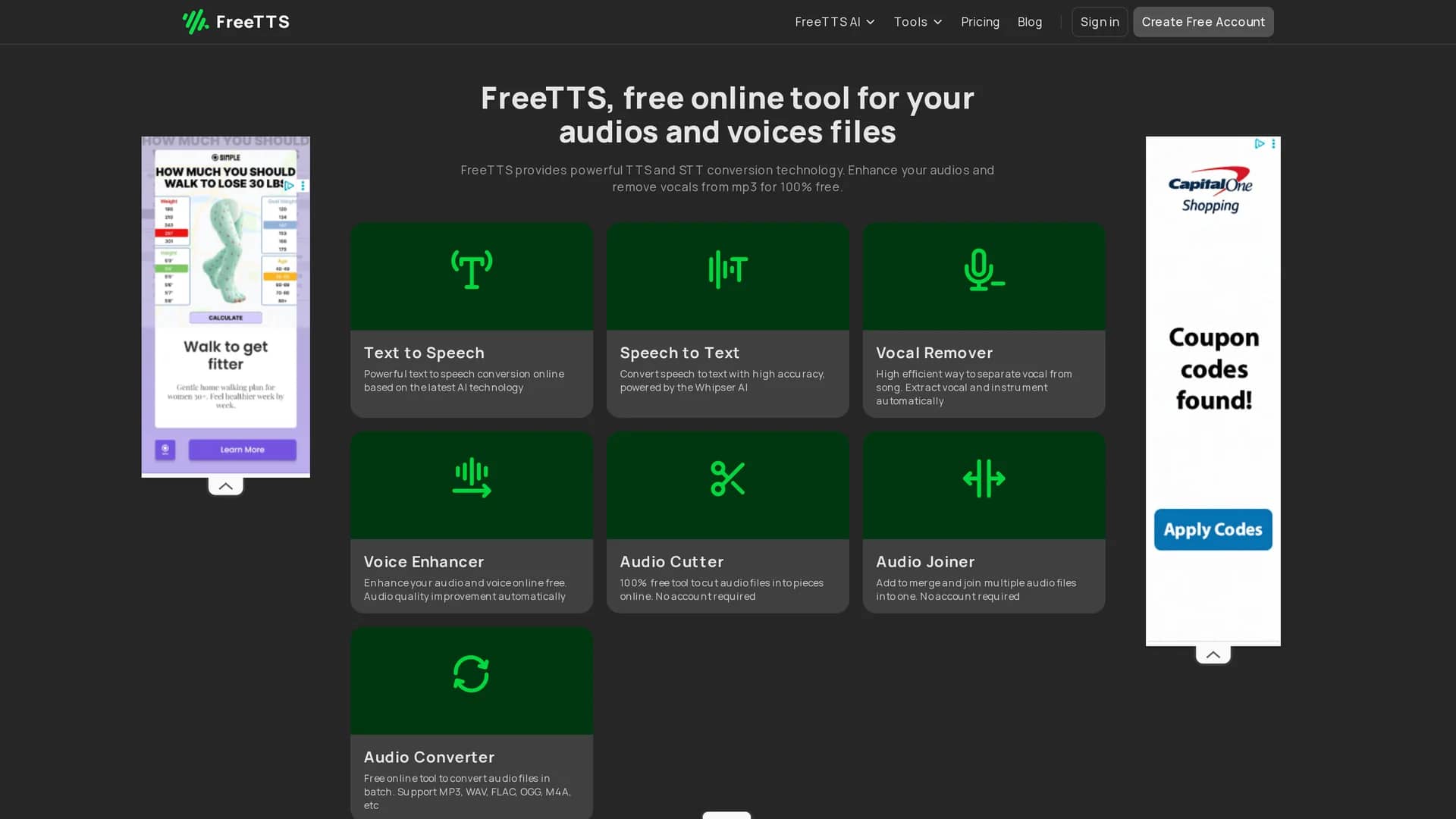Click 'Add to merge and join multiple' description

pos(976,590)
